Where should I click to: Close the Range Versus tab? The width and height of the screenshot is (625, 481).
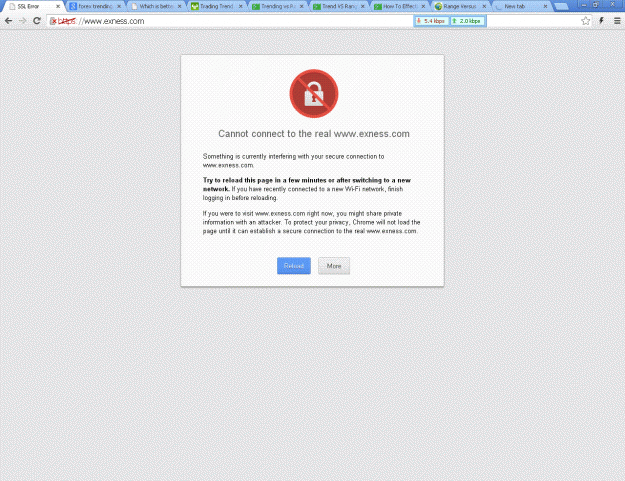(484, 6)
